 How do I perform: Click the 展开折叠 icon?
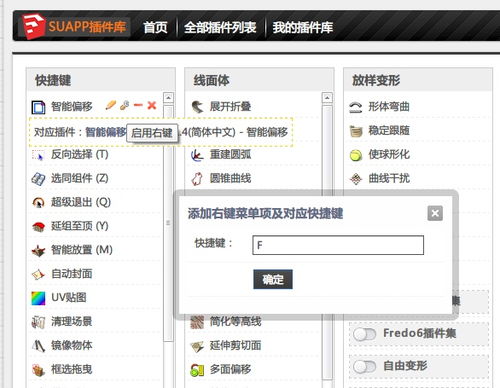[x=197, y=107]
